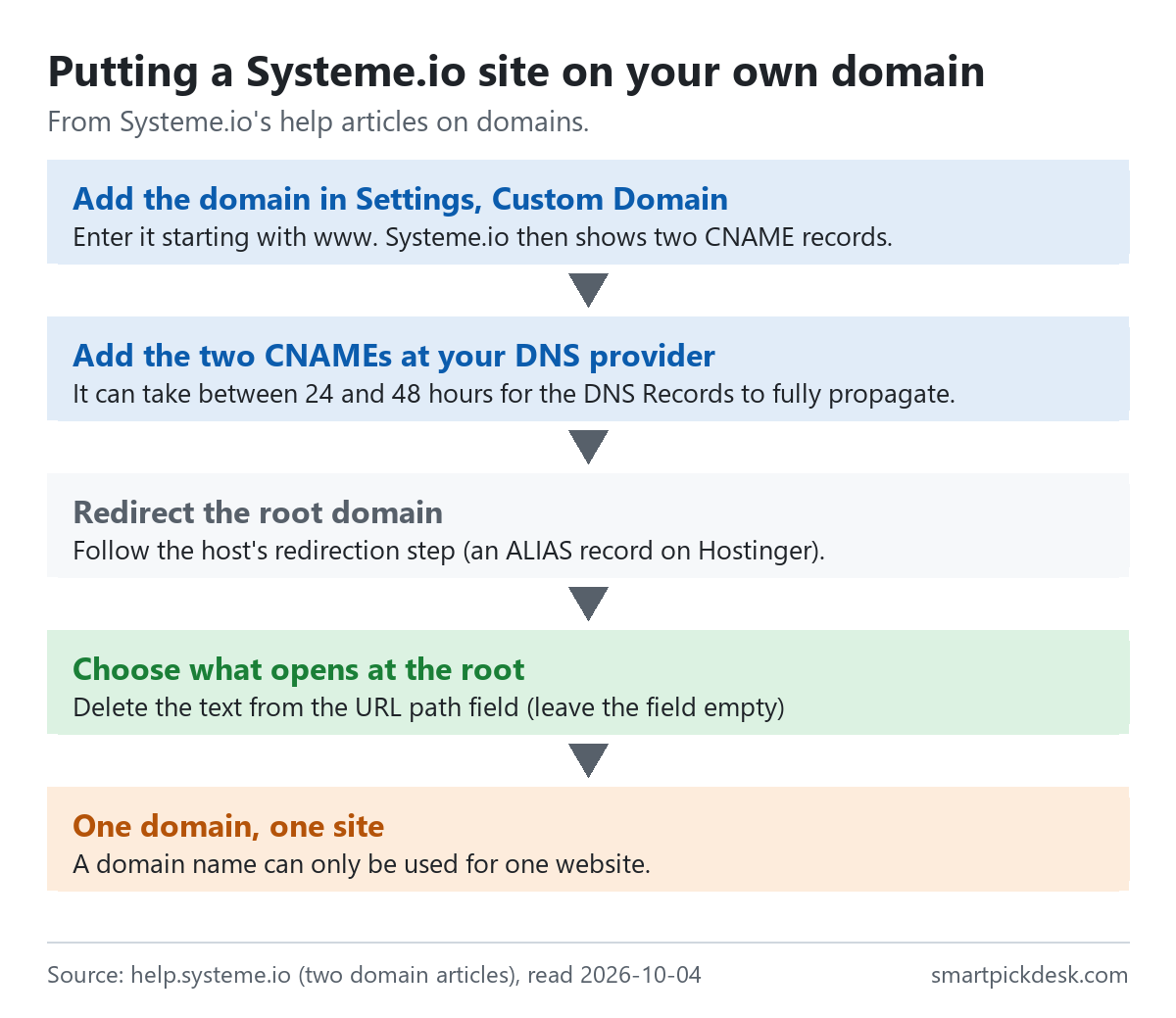Viewport: 1176px width, 1018px height.
Task: Click text mentioning ALIAS record on Hostinger
Action: [x=449, y=551]
